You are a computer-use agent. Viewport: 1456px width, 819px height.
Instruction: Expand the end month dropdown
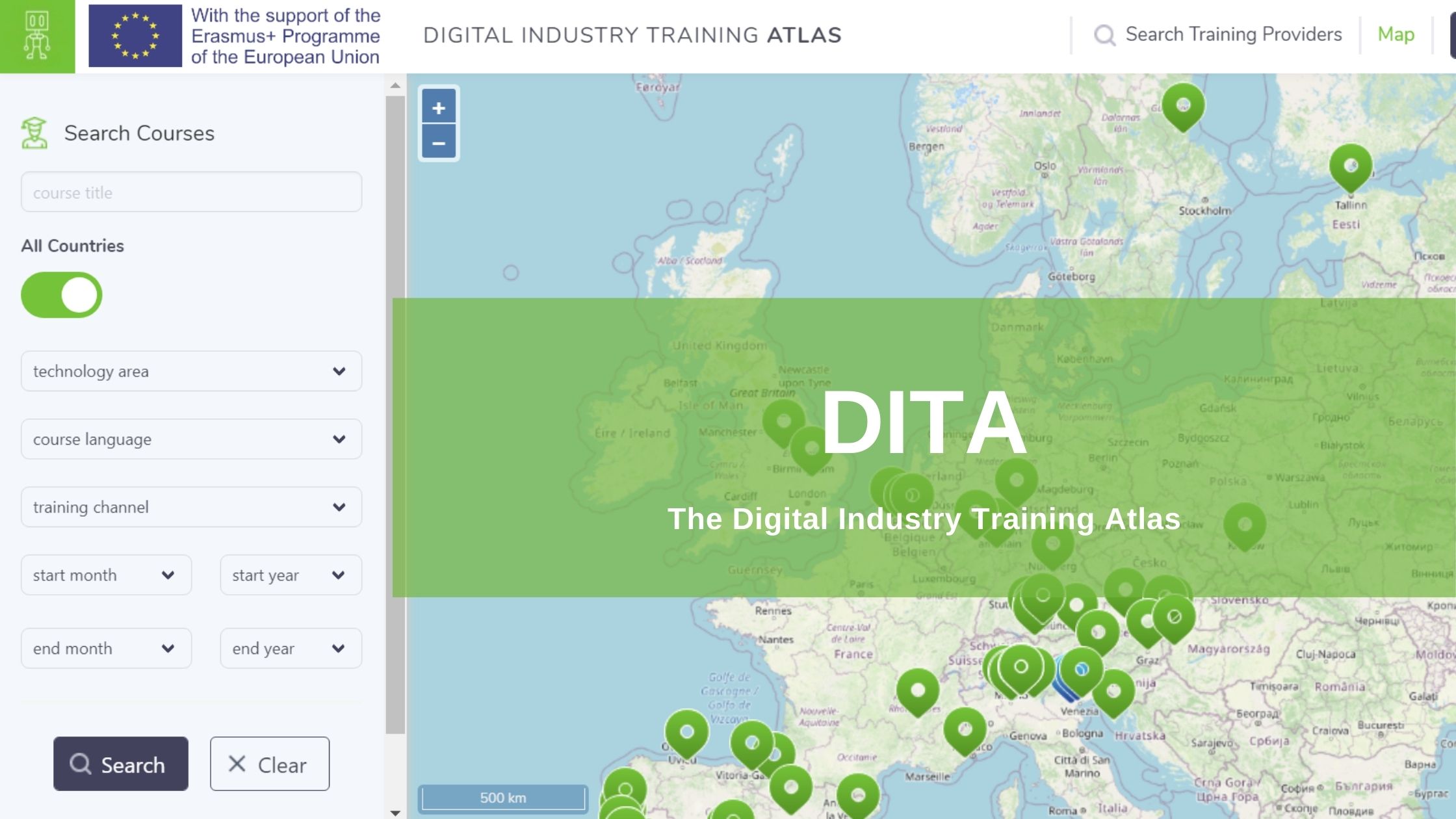point(106,649)
